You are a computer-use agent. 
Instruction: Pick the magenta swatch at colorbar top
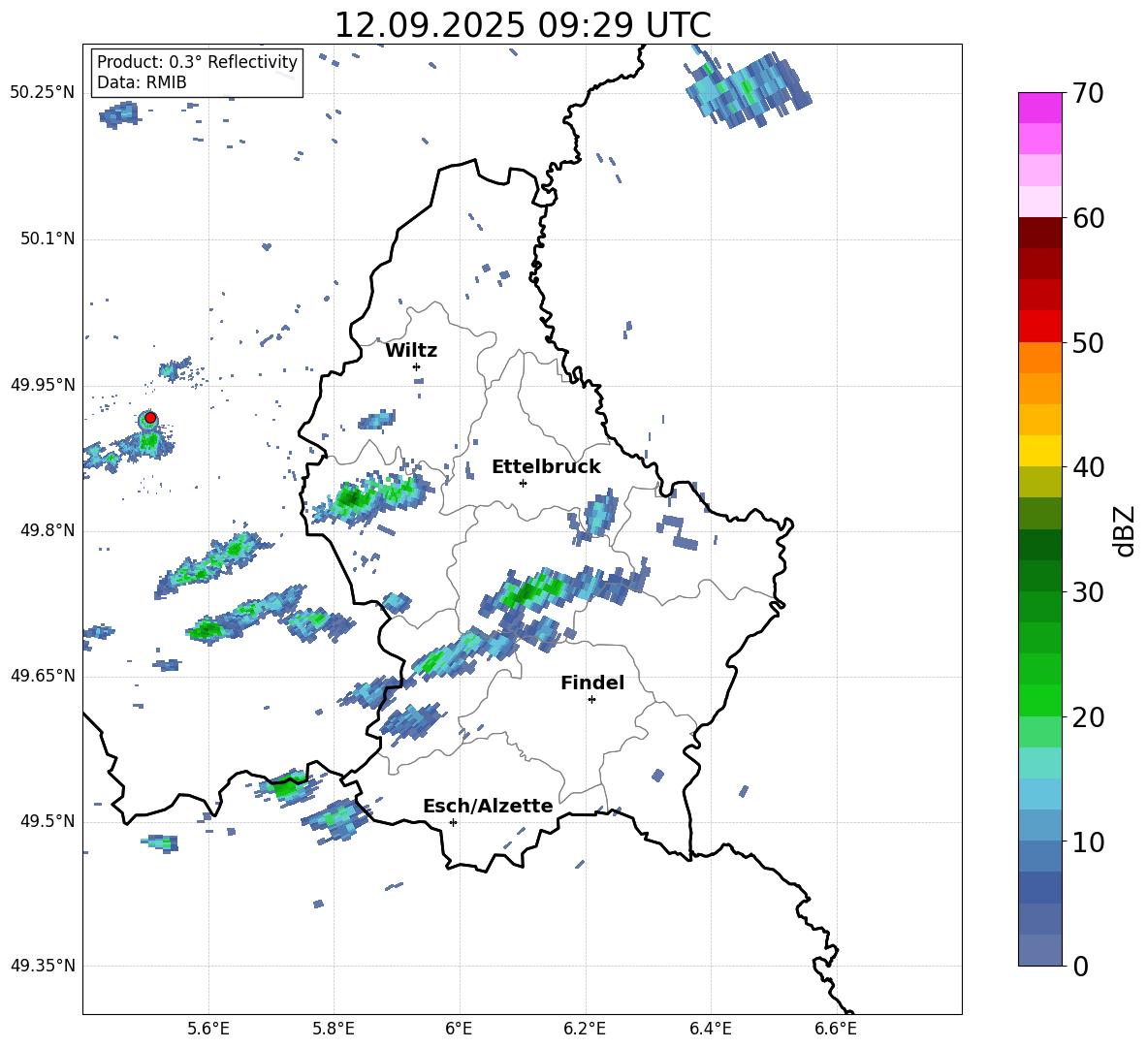(x=1039, y=108)
